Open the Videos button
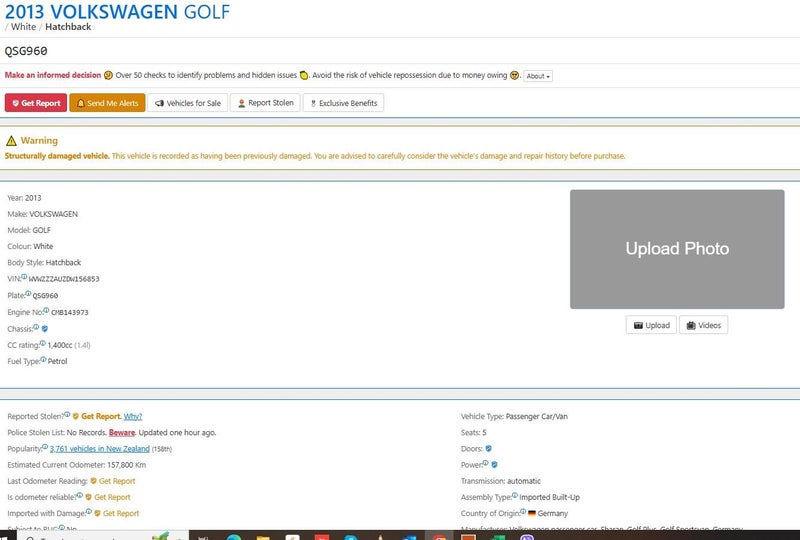The image size is (800, 540). (x=704, y=325)
